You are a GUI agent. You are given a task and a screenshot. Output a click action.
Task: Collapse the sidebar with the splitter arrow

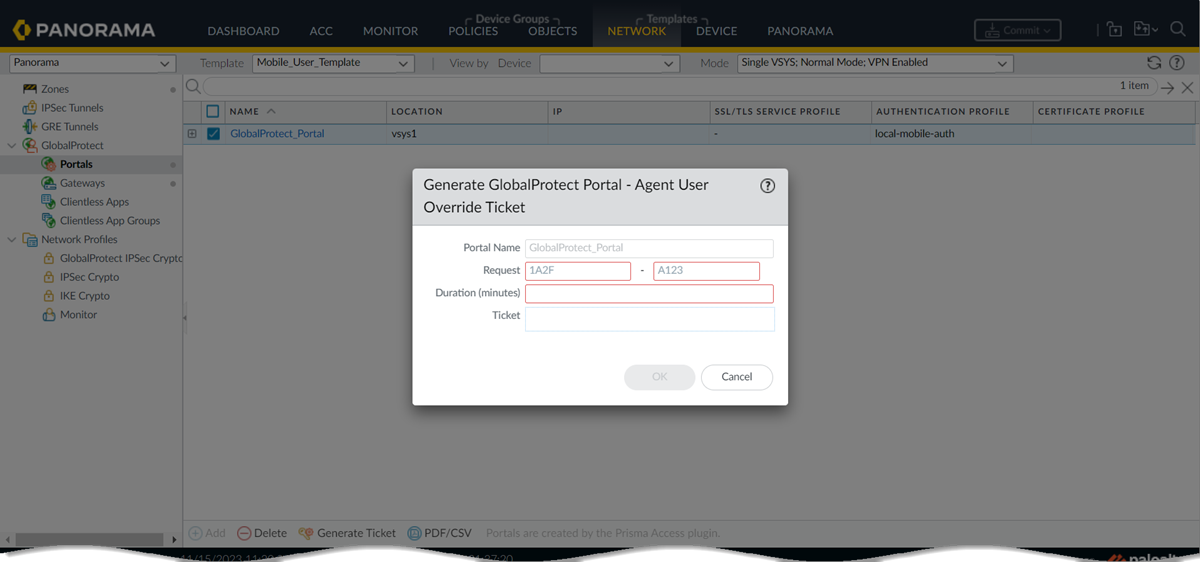tap(183, 318)
